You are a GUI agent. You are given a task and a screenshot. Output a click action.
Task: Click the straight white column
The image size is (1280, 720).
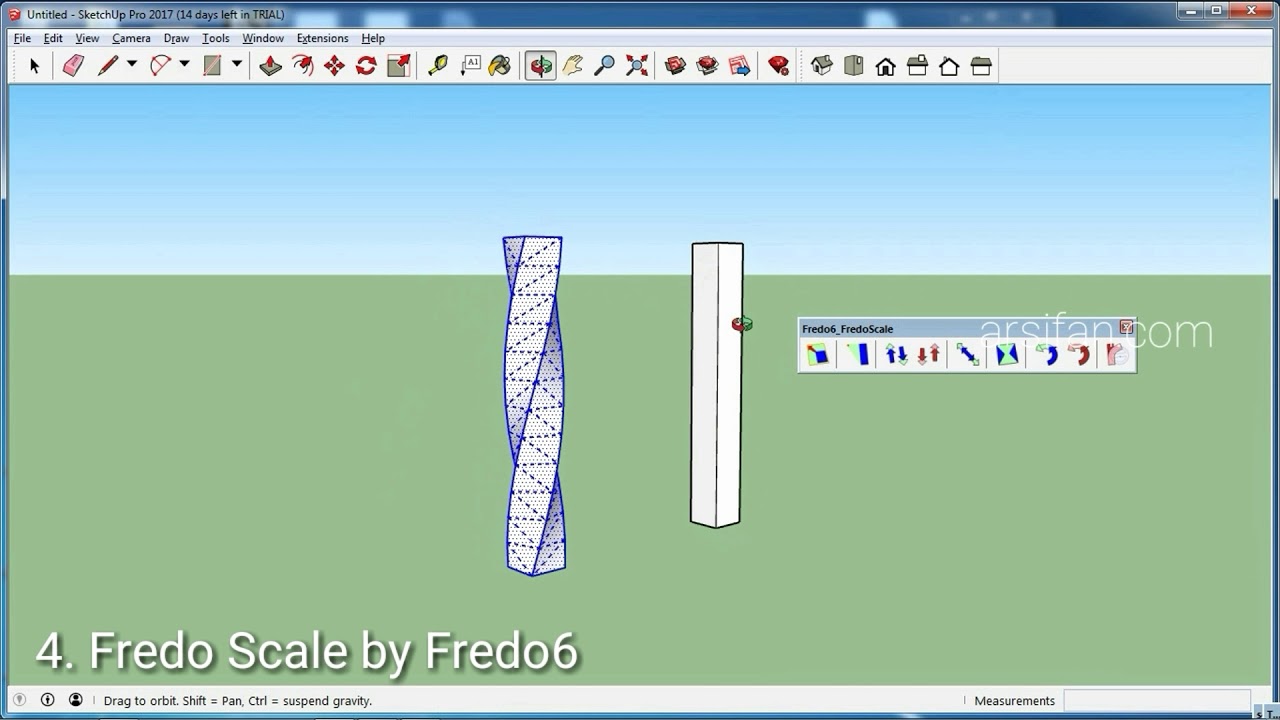click(716, 384)
